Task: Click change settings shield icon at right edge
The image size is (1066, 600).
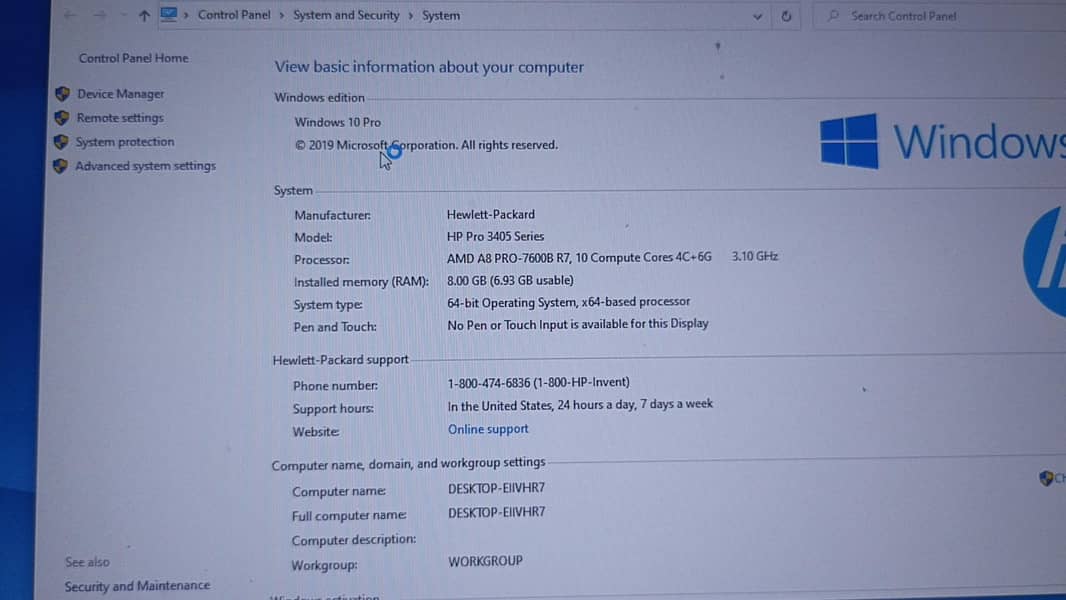Action: point(1046,478)
